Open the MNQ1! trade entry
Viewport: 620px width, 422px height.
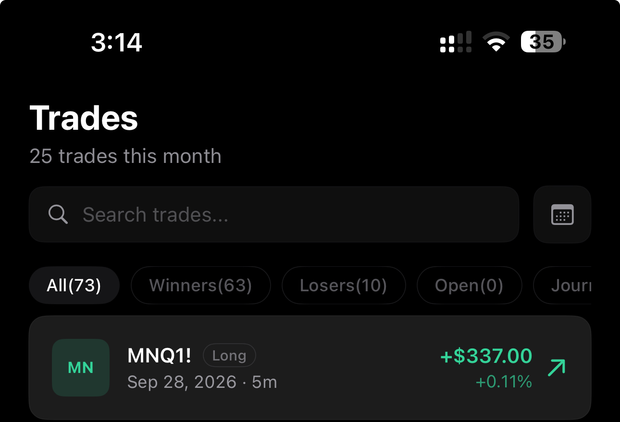coord(310,368)
